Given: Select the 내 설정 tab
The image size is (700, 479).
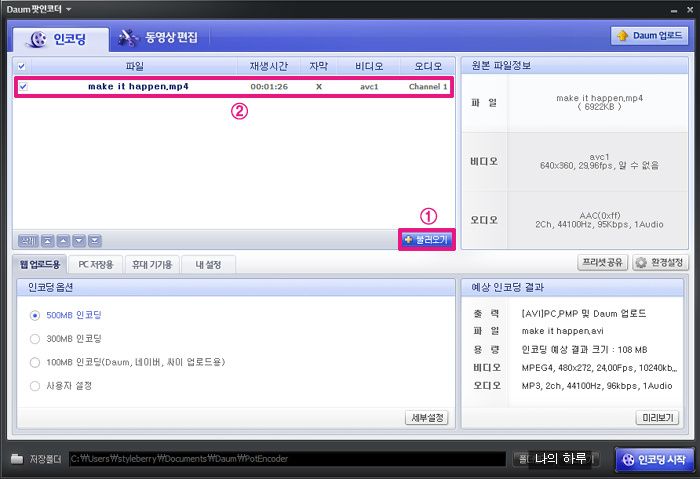Looking at the screenshot, I should [x=208, y=265].
